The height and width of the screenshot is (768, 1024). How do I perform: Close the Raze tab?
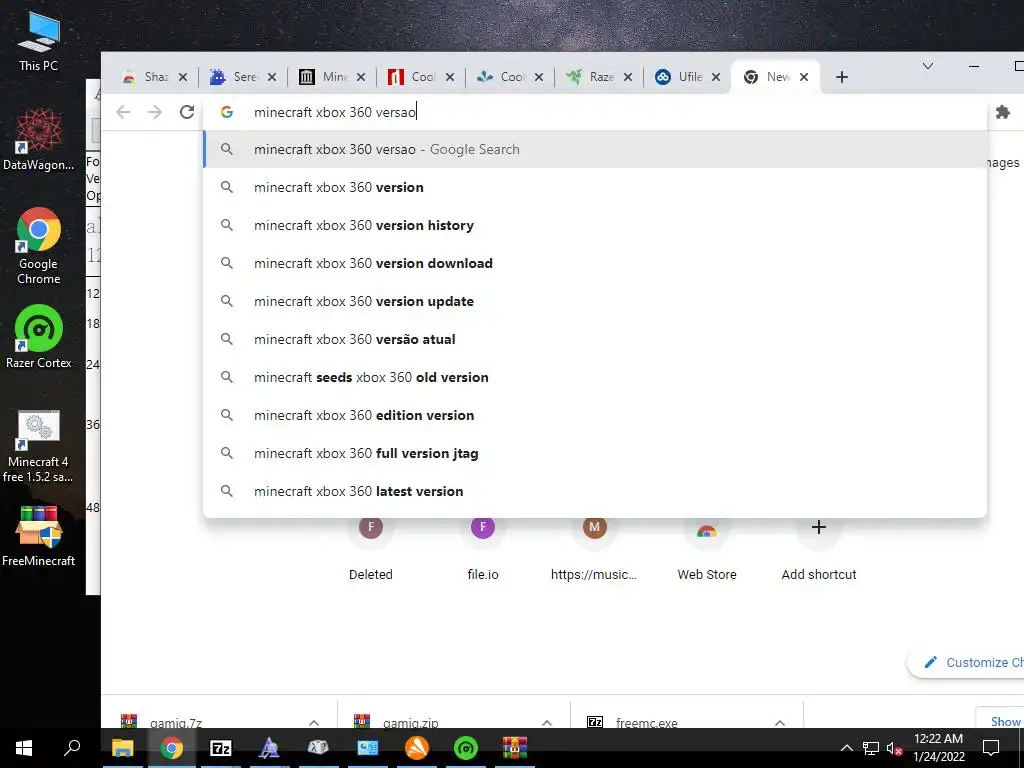[x=628, y=77]
